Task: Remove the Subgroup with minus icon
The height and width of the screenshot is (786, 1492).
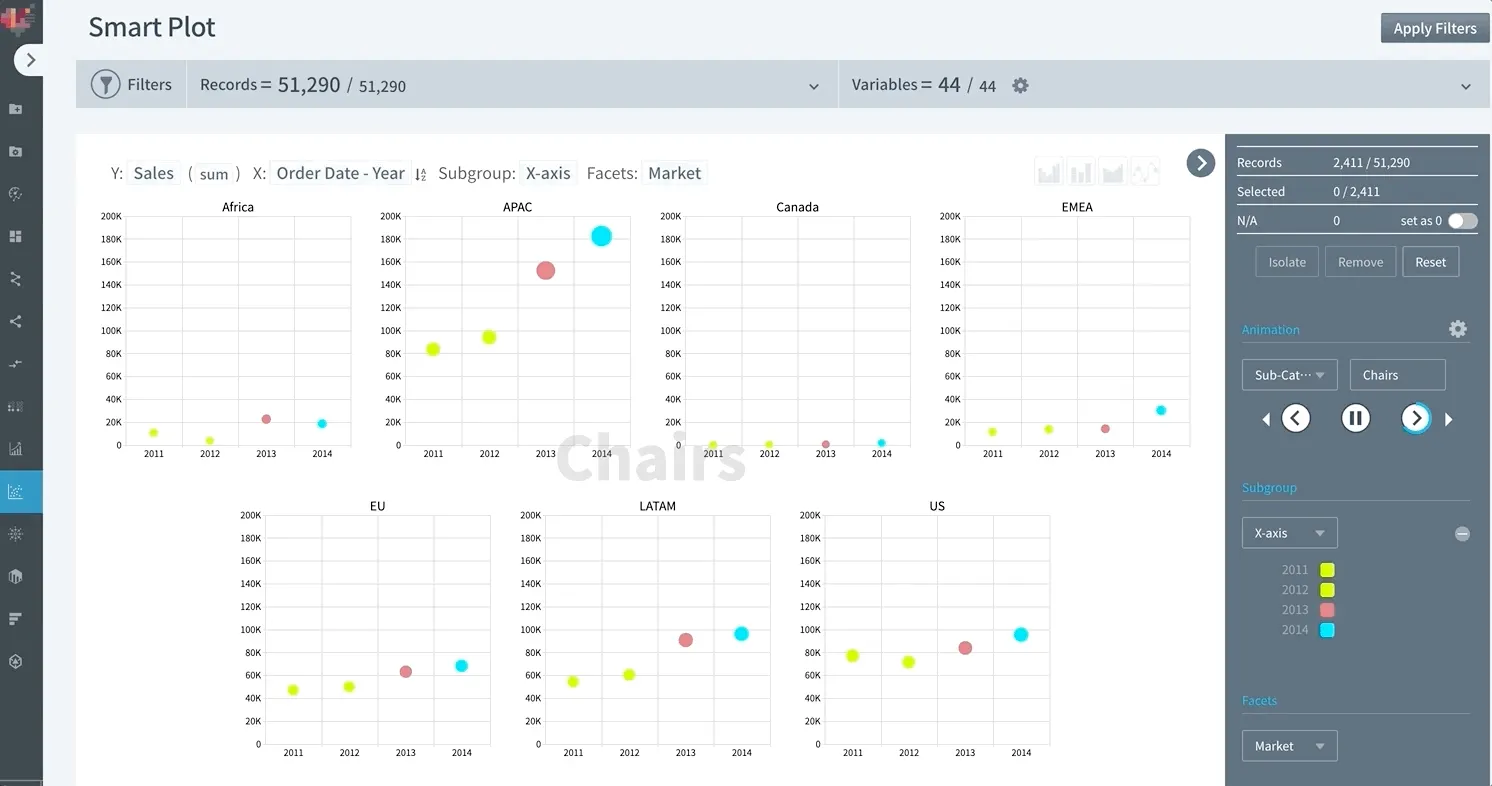Action: point(1462,534)
